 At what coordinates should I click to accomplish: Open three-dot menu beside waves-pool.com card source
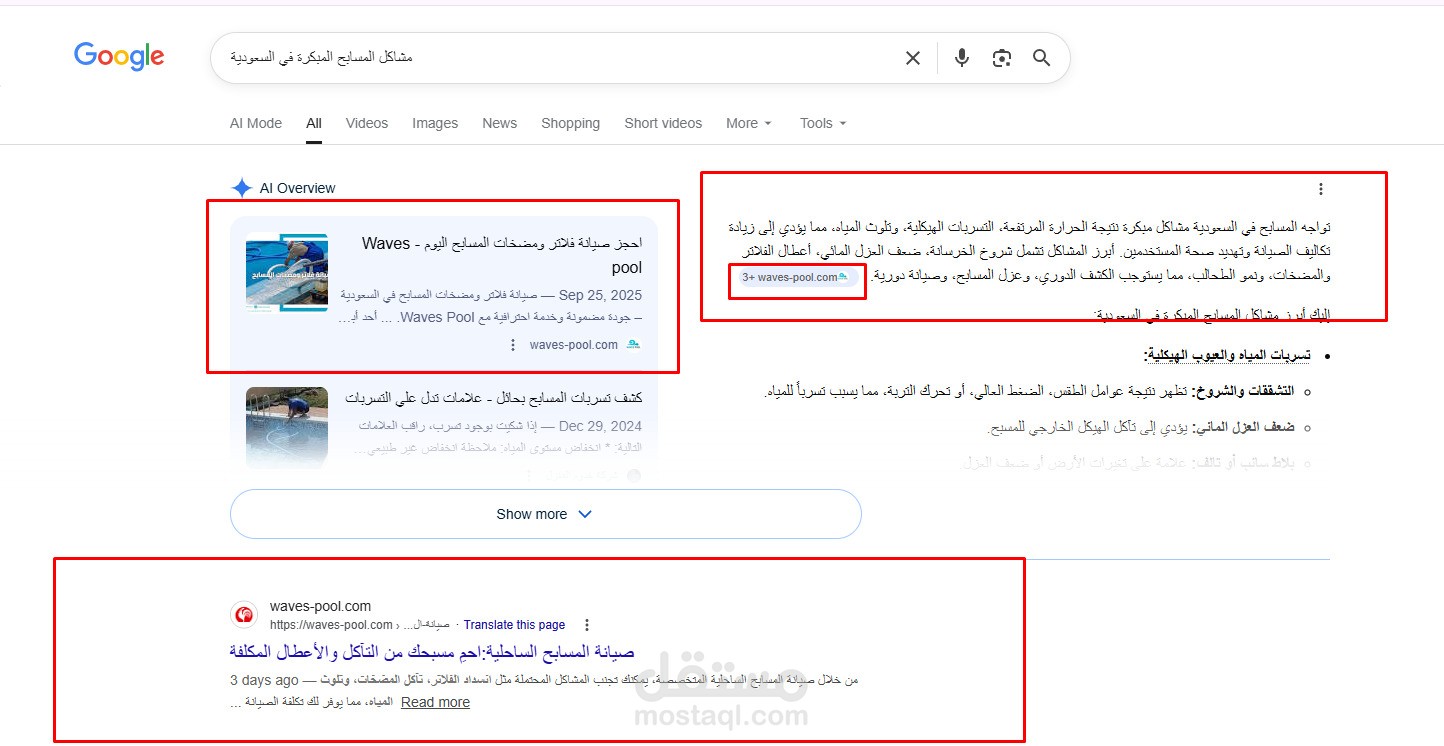point(513,345)
